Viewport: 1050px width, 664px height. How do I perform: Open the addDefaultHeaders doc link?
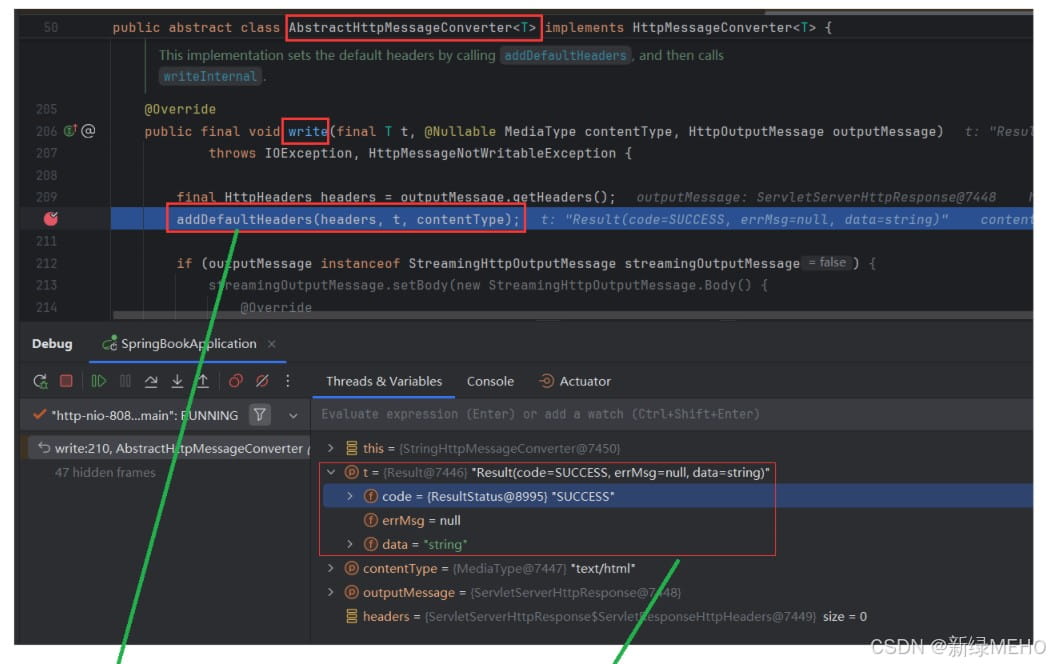point(565,56)
